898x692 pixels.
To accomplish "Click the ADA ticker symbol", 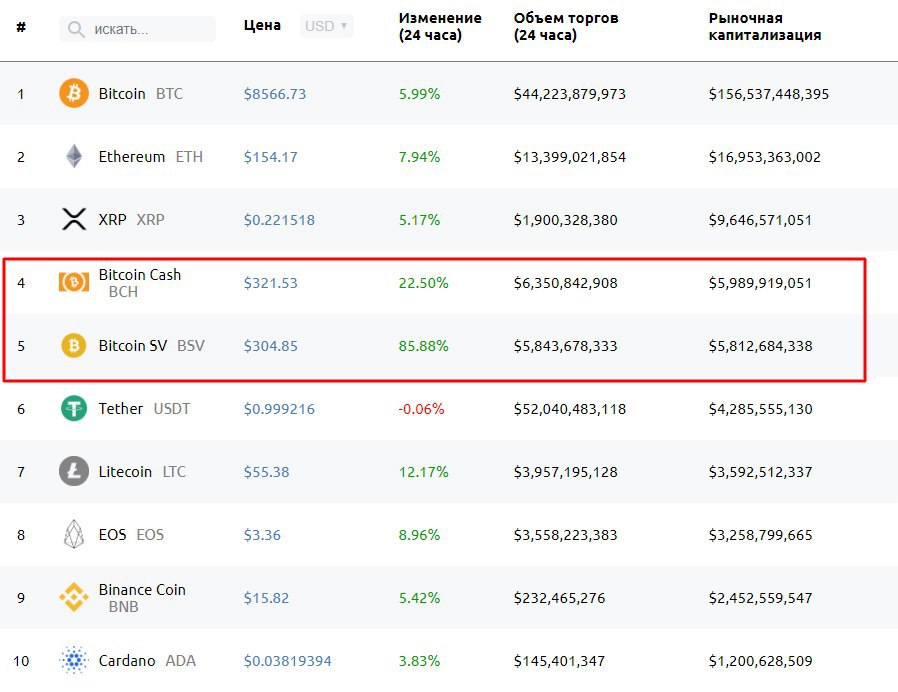I will (181, 660).
